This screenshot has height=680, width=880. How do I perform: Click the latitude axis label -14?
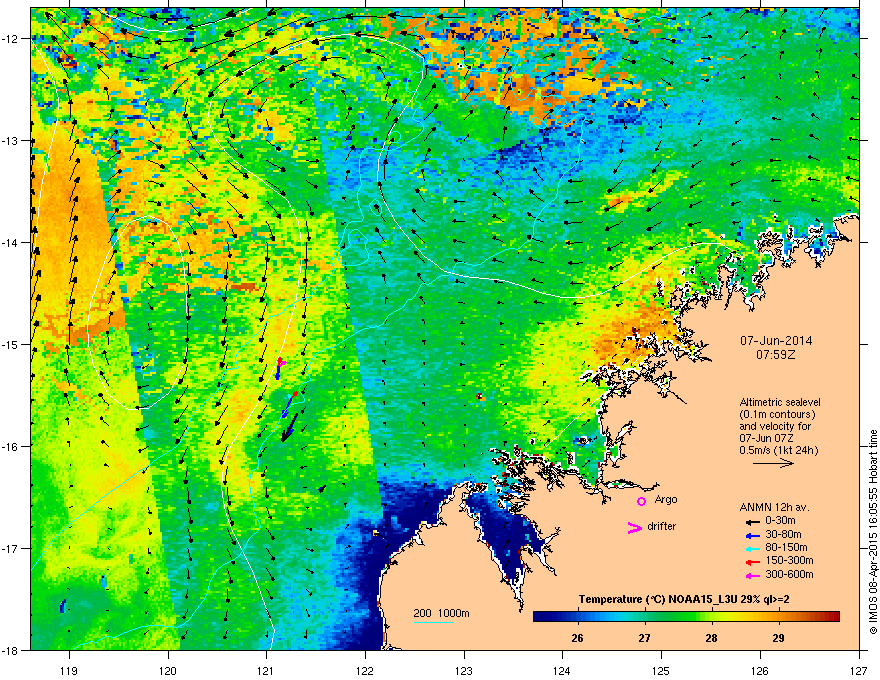tap(11, 243)
